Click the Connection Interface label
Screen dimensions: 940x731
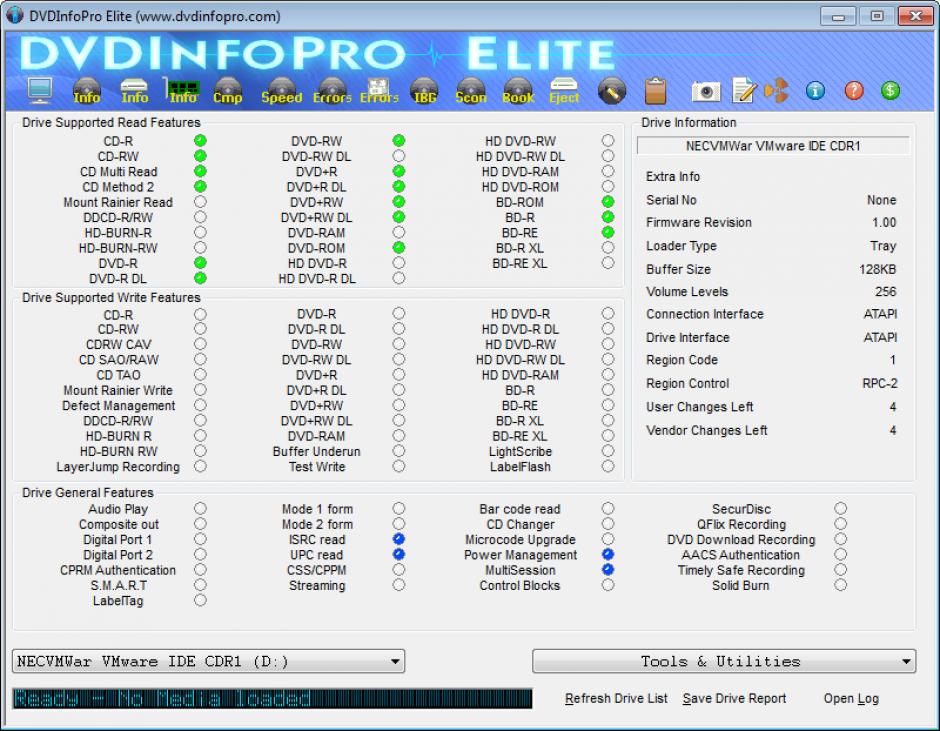(705, 314)
